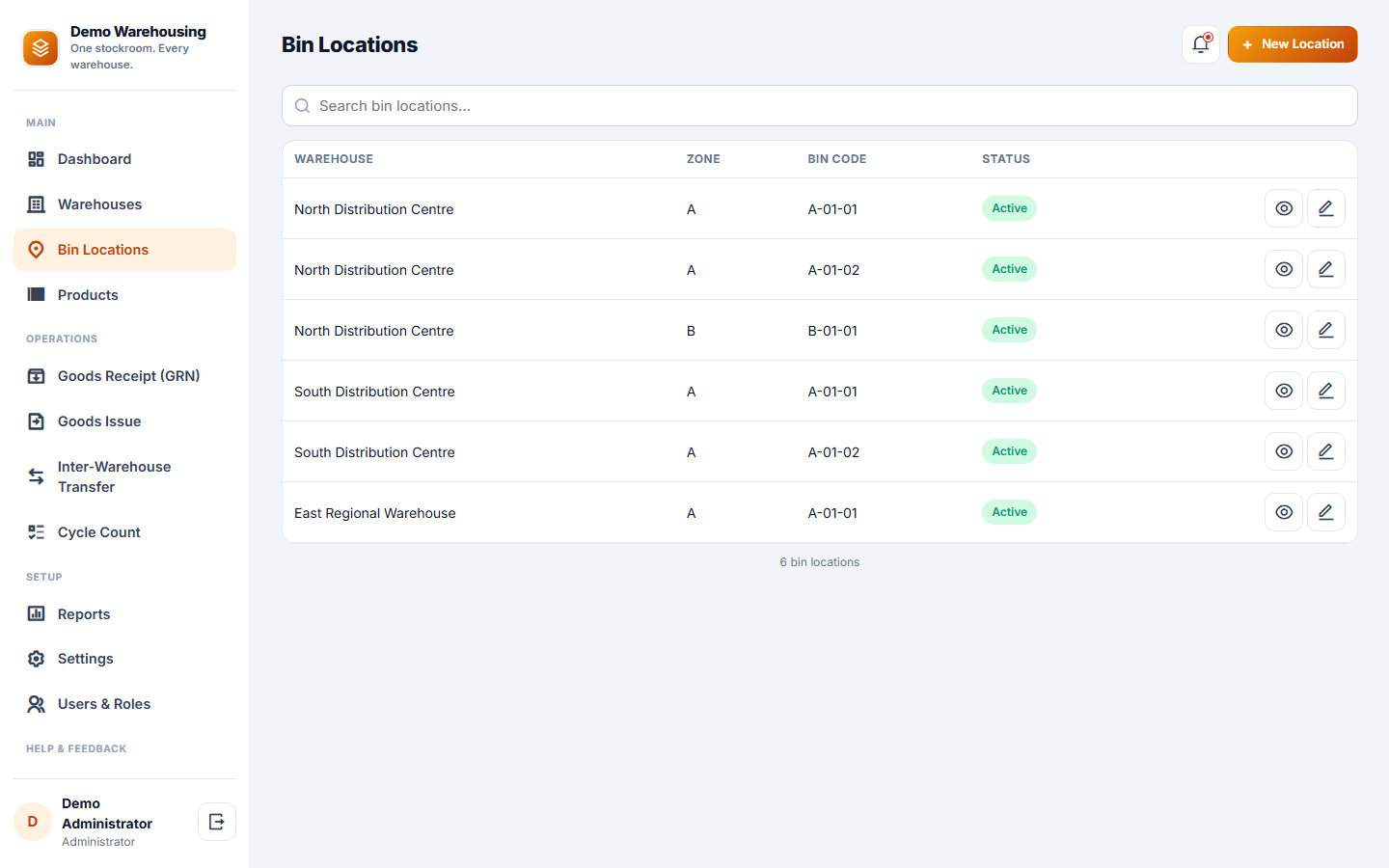
Task: View the North Distribution Centre A-01-01 bin
Action: coord(1284,208)
